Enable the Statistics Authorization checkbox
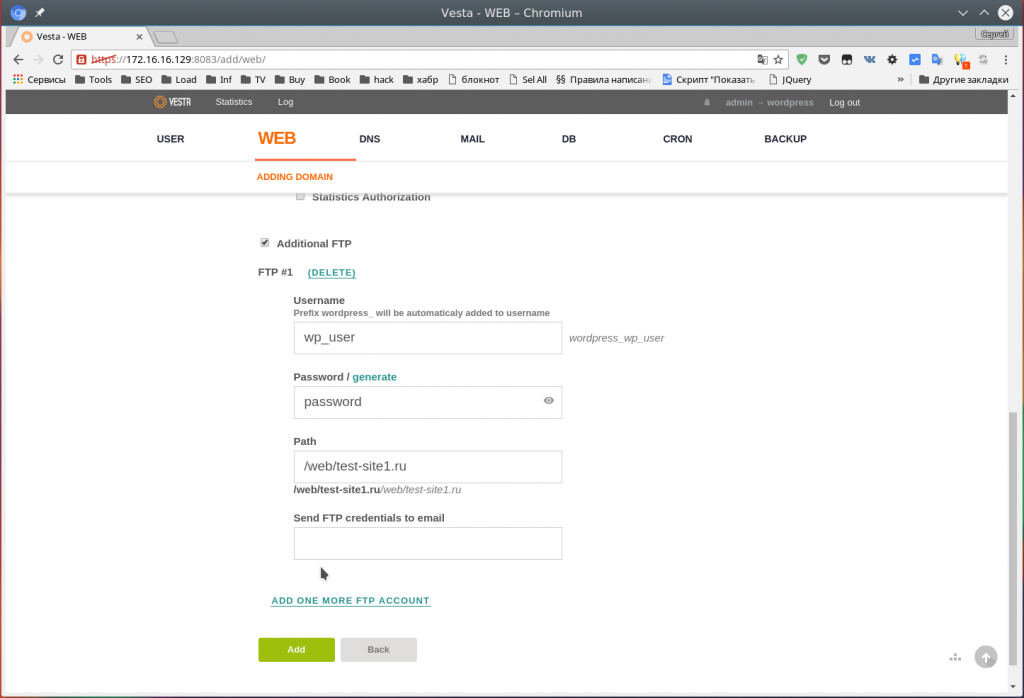This screenshot has width=1024, height=698. click(300, 197)
